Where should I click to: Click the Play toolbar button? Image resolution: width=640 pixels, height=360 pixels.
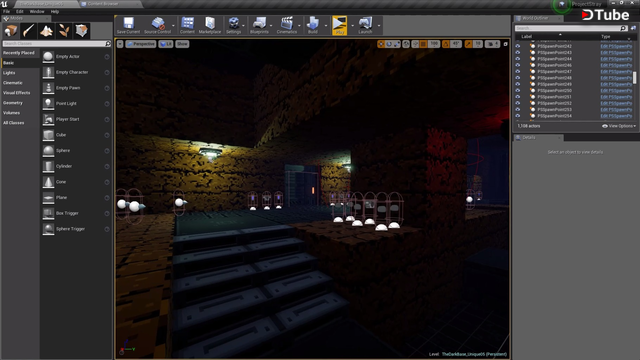340,25
